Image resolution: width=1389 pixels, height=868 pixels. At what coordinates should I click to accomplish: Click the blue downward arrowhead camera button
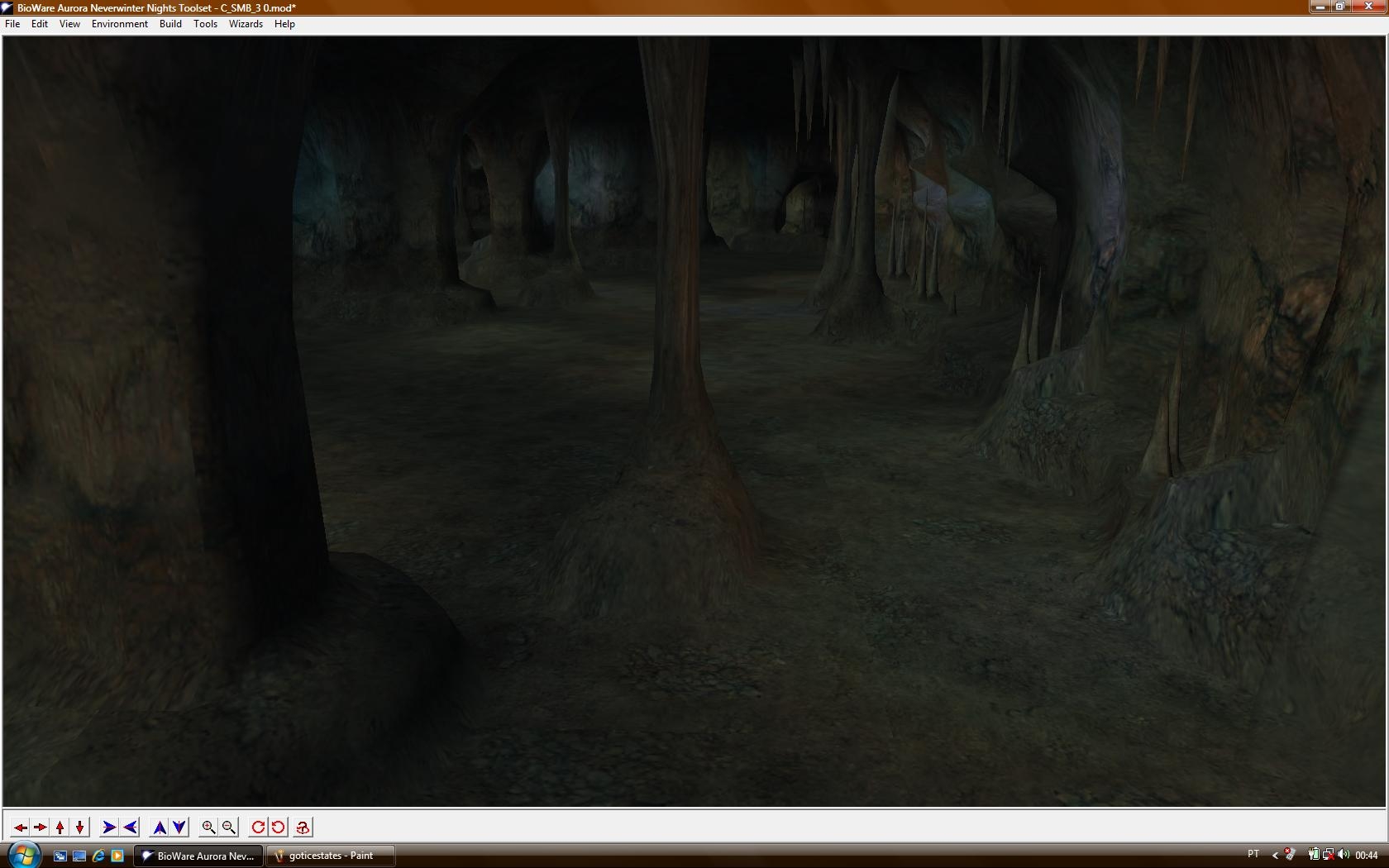point(179,827)
